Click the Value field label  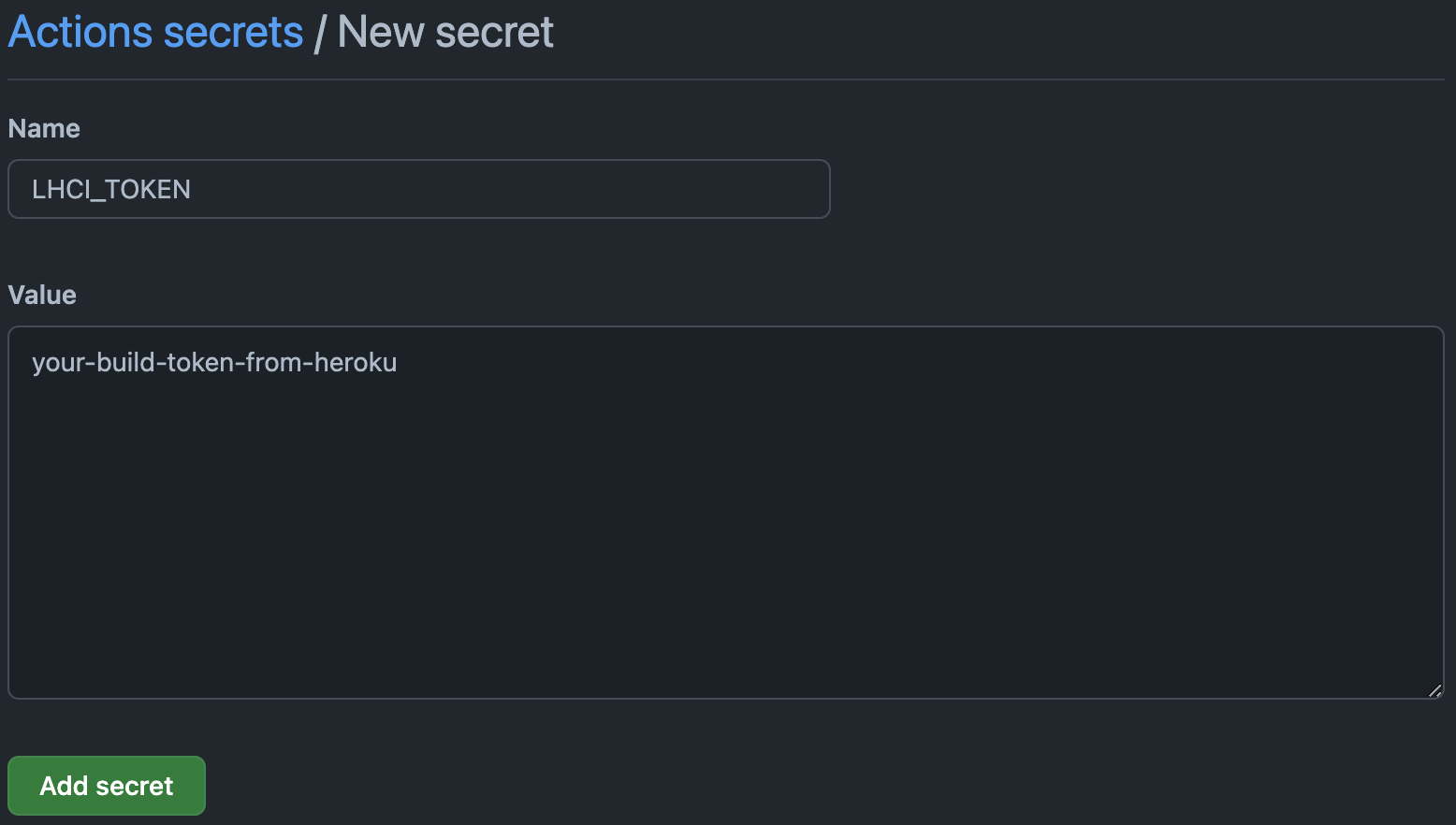(x=42, y=295)
